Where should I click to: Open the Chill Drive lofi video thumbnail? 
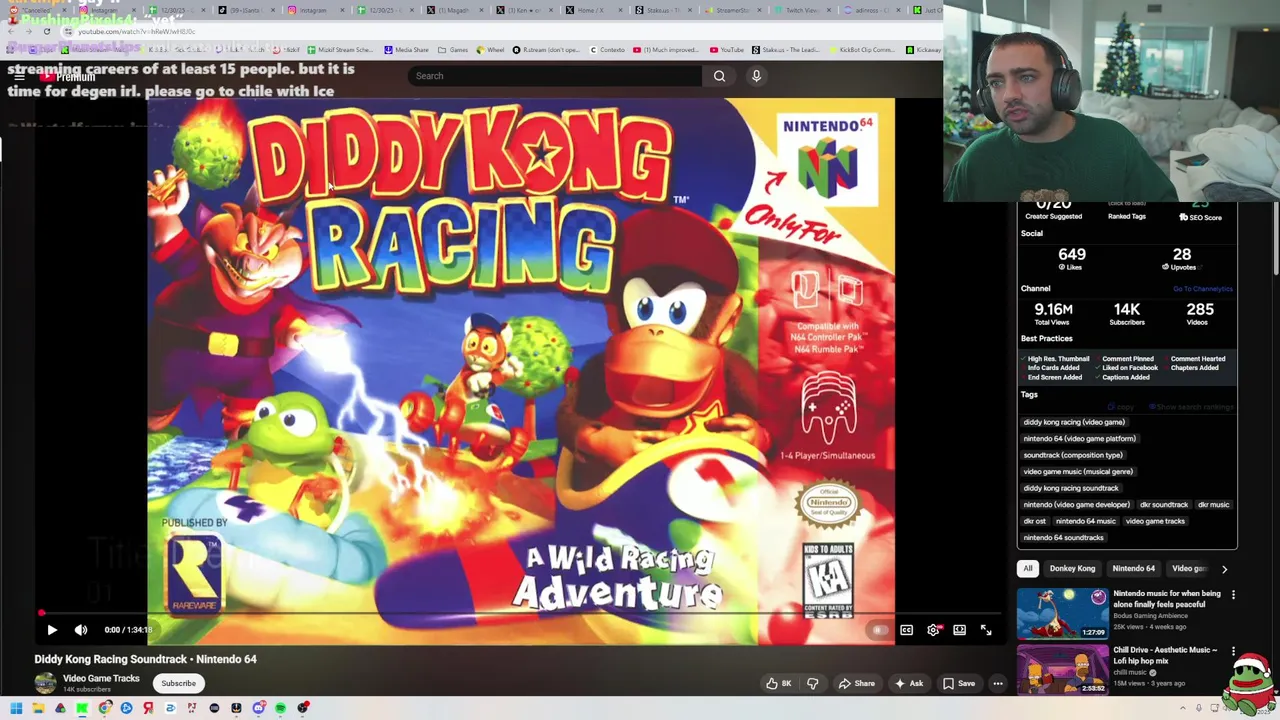(1062, 669)
